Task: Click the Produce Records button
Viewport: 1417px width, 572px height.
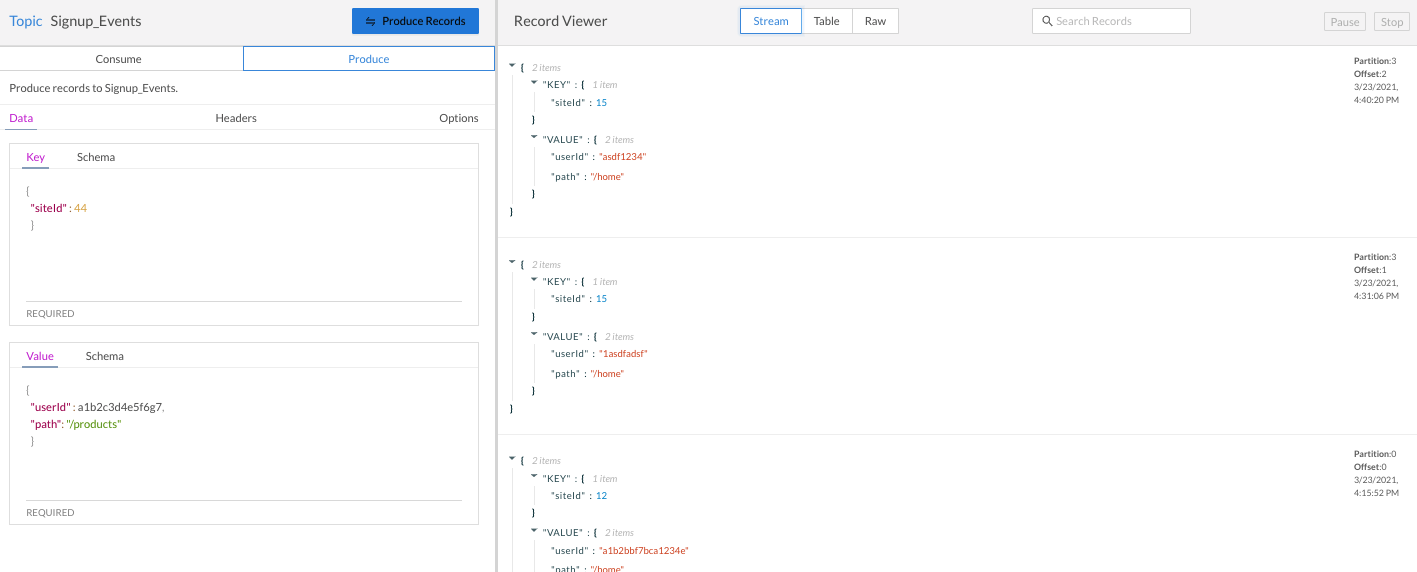Action: pyautogui.click(x=415, y=21)
